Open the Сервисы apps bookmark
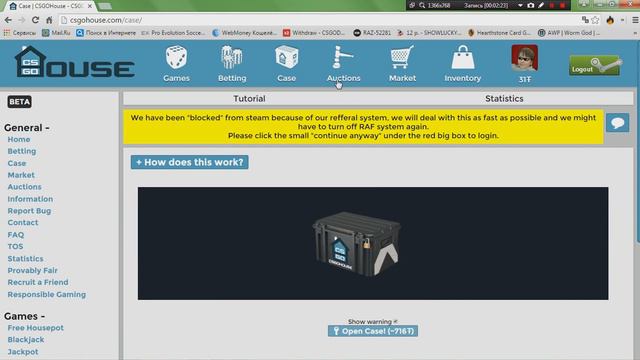 [x=20, y=33]
